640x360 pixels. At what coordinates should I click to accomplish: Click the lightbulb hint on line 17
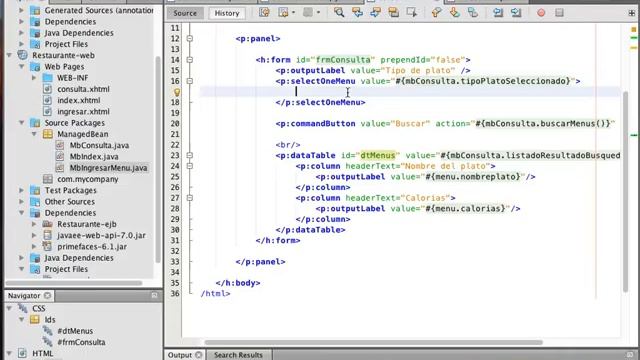[x=177, y=92]
